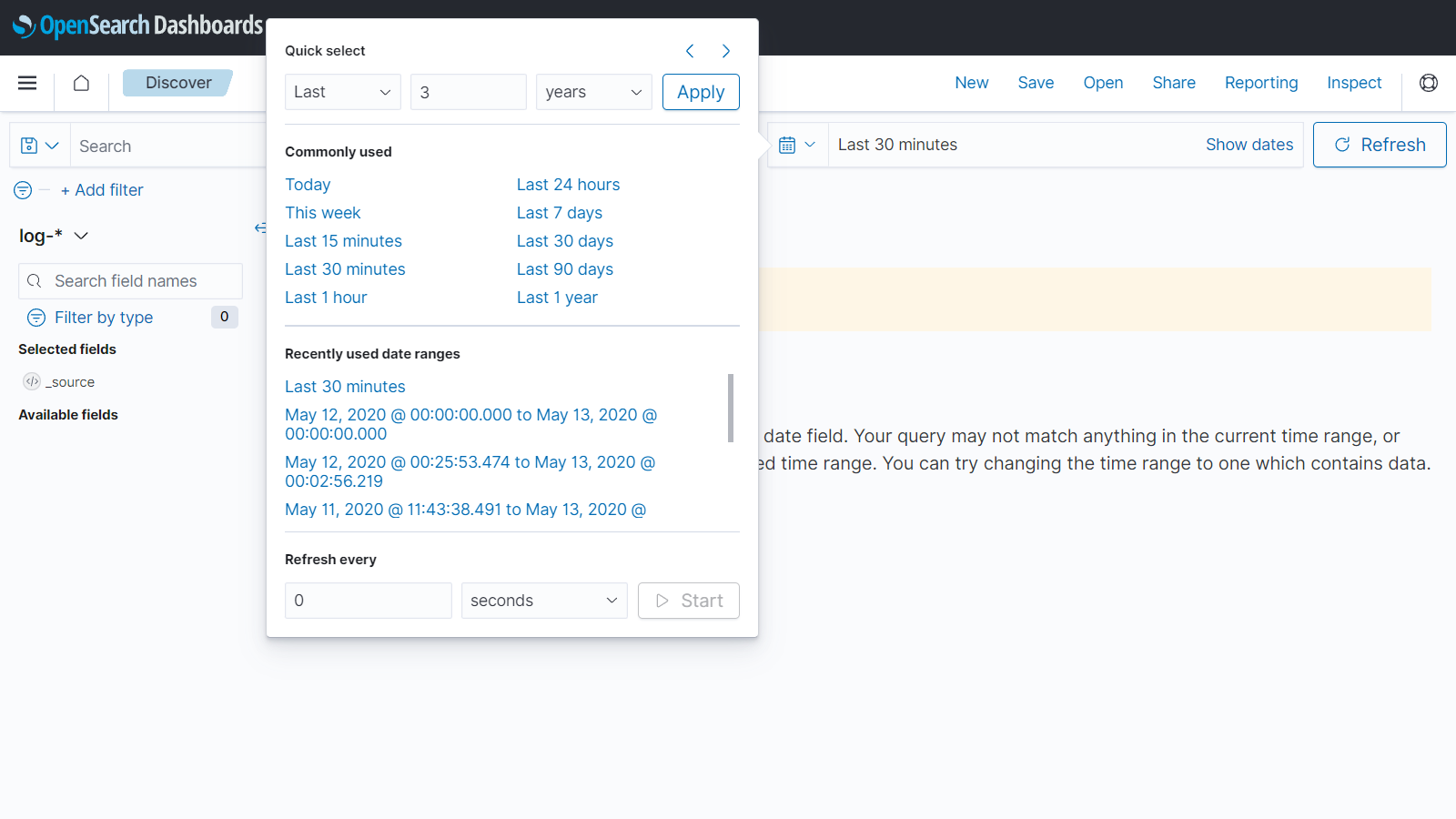
Task: Open the help icon in top bar
Action: pyautogui.click(x=1429, y=83)
